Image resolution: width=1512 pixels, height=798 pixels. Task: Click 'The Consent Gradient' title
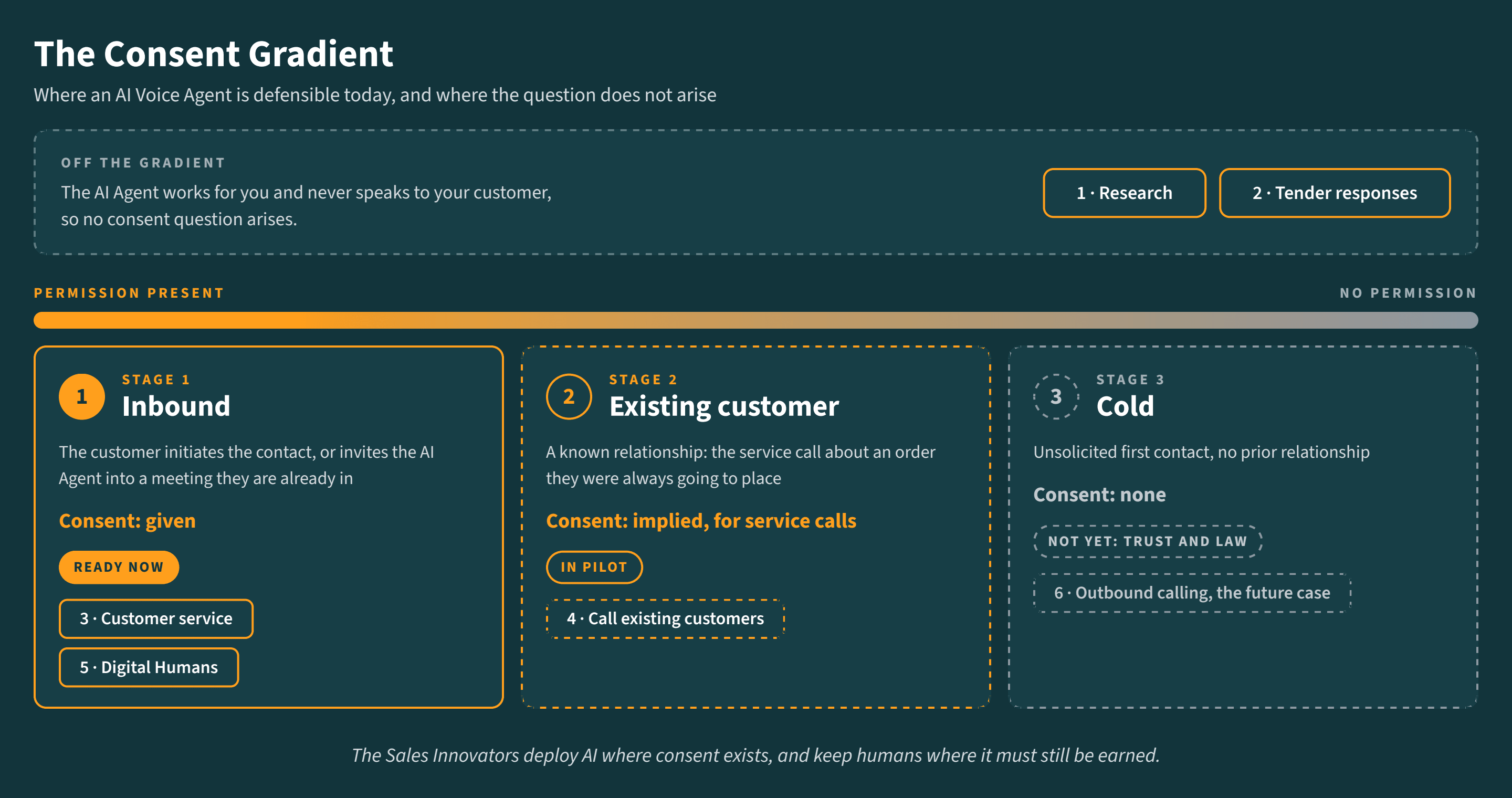pos(214,54)
